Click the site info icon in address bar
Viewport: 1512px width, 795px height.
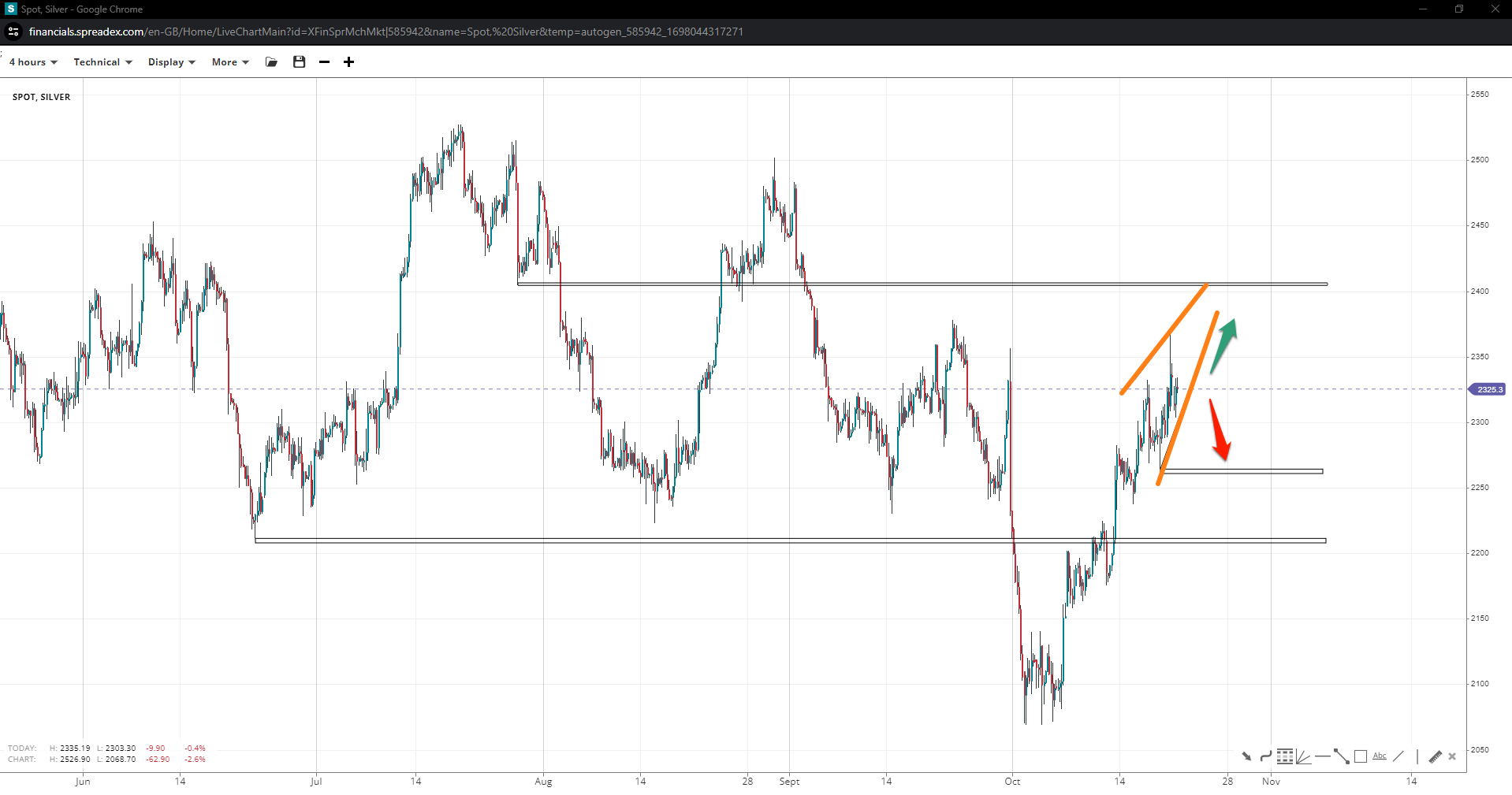pyautogui.click(x=13, y=32)
